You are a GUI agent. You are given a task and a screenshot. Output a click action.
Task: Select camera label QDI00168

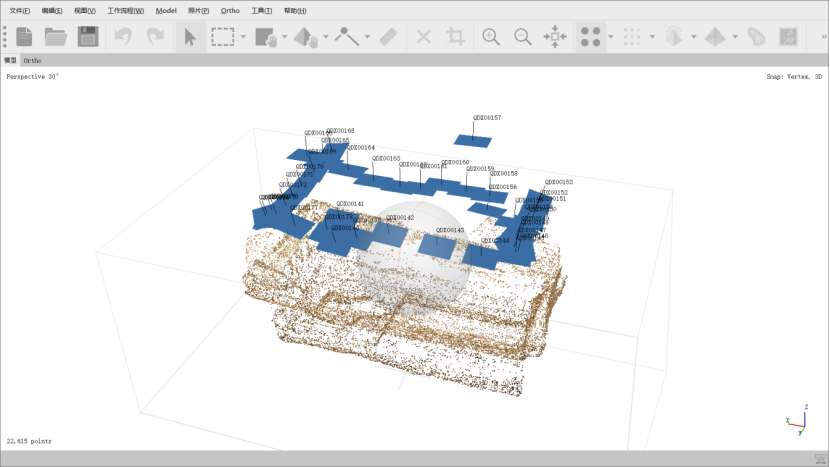coord(341,131)
